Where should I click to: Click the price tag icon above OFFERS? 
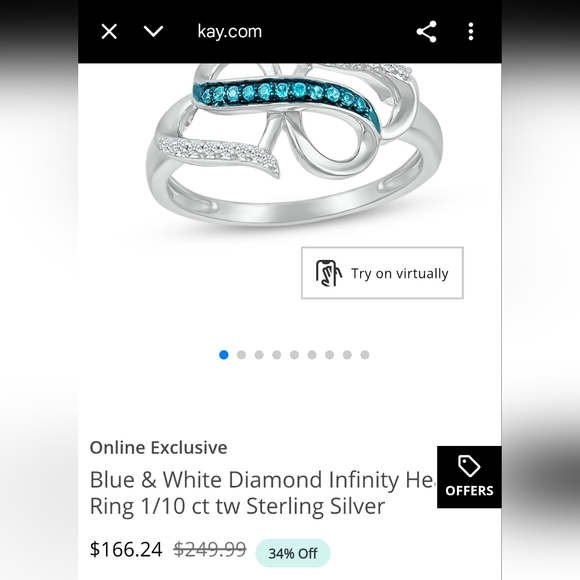tap(469, 466)
